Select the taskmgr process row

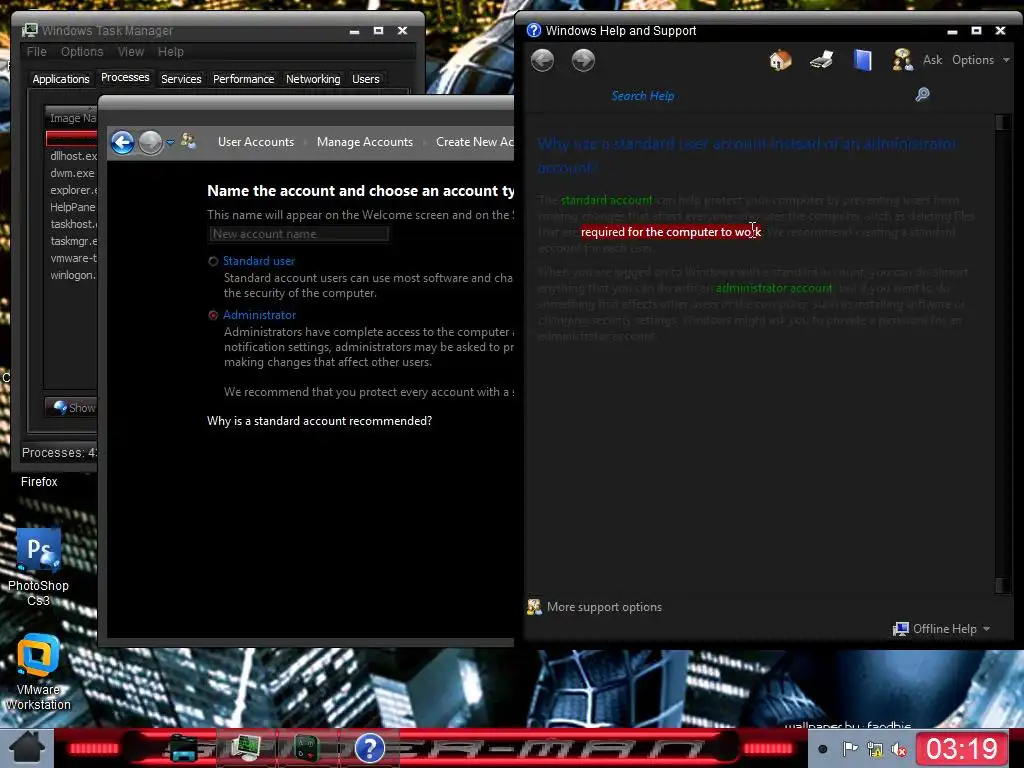[72, 241]
